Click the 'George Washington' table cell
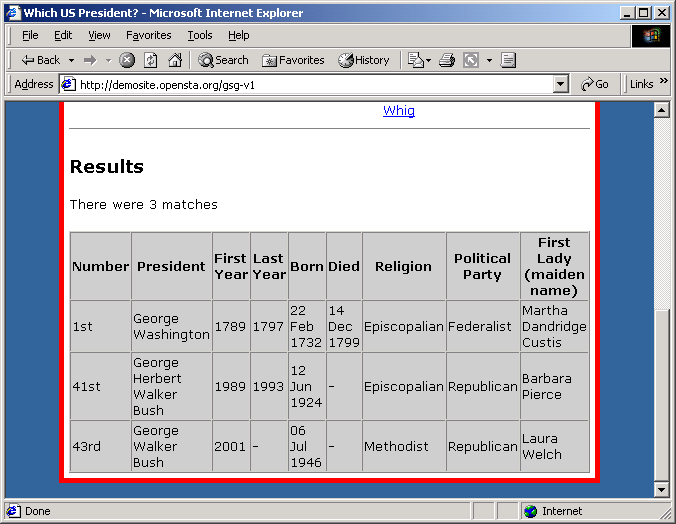The image size is (676, 524). pos(171,326)
